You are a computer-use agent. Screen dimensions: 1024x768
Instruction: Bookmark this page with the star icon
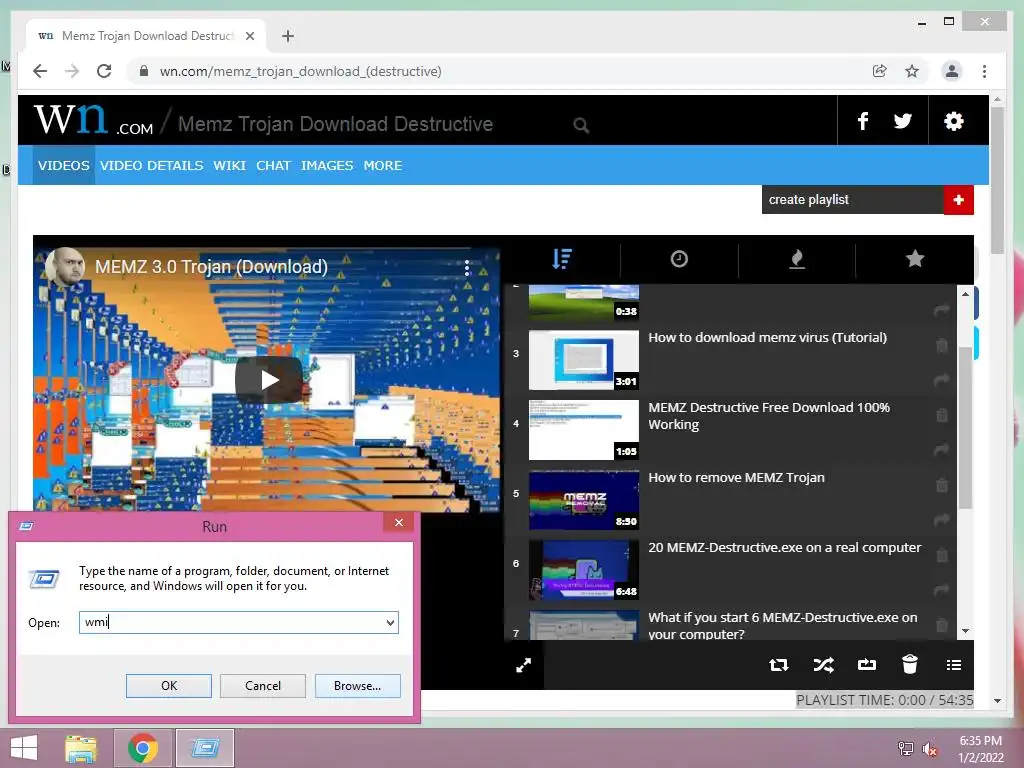(x=912, y=71)
